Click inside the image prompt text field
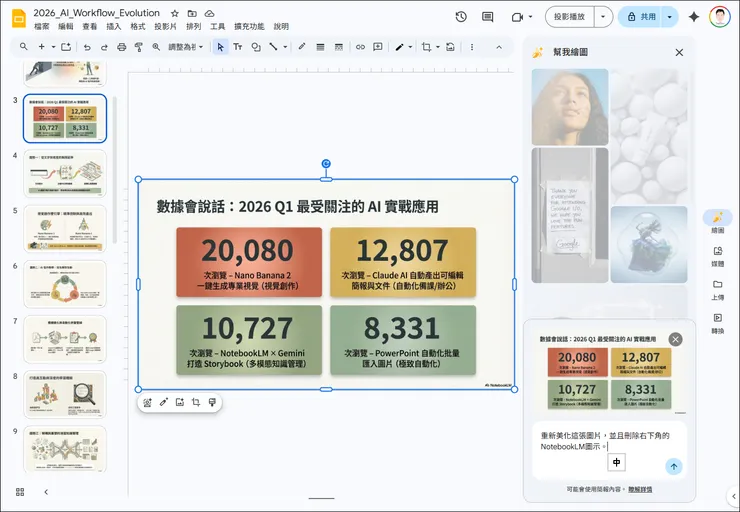The height and width of the screenshot is (512, 740). (x=609, y=449)
